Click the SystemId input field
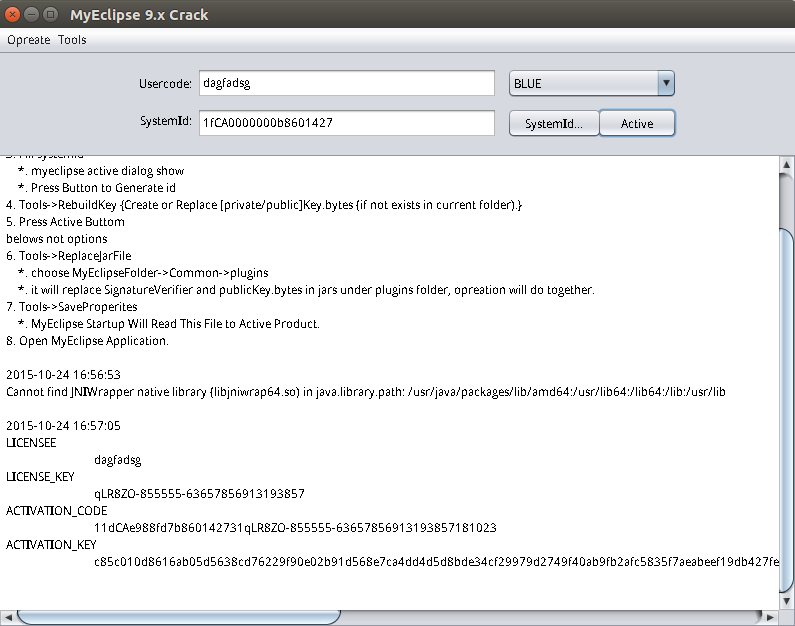The width and height of the screenshot is (795, 626). pos(347,123)
